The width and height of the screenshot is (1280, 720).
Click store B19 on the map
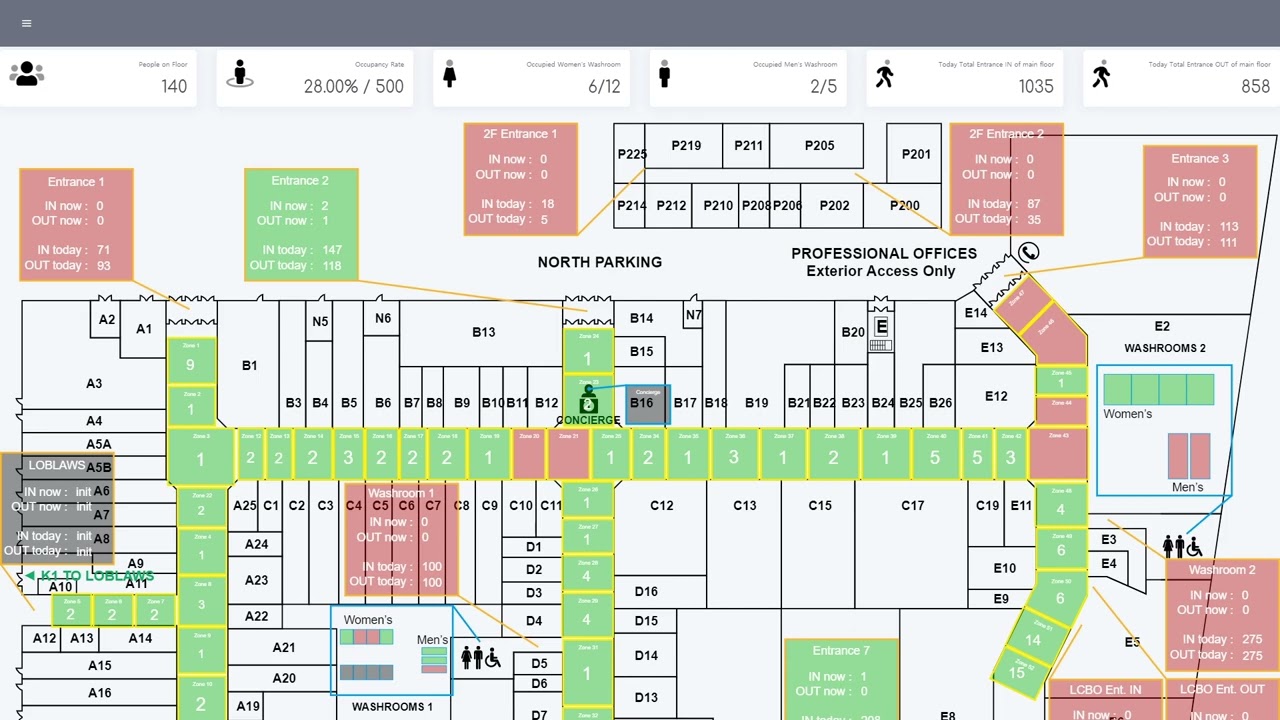coord(756,403)
